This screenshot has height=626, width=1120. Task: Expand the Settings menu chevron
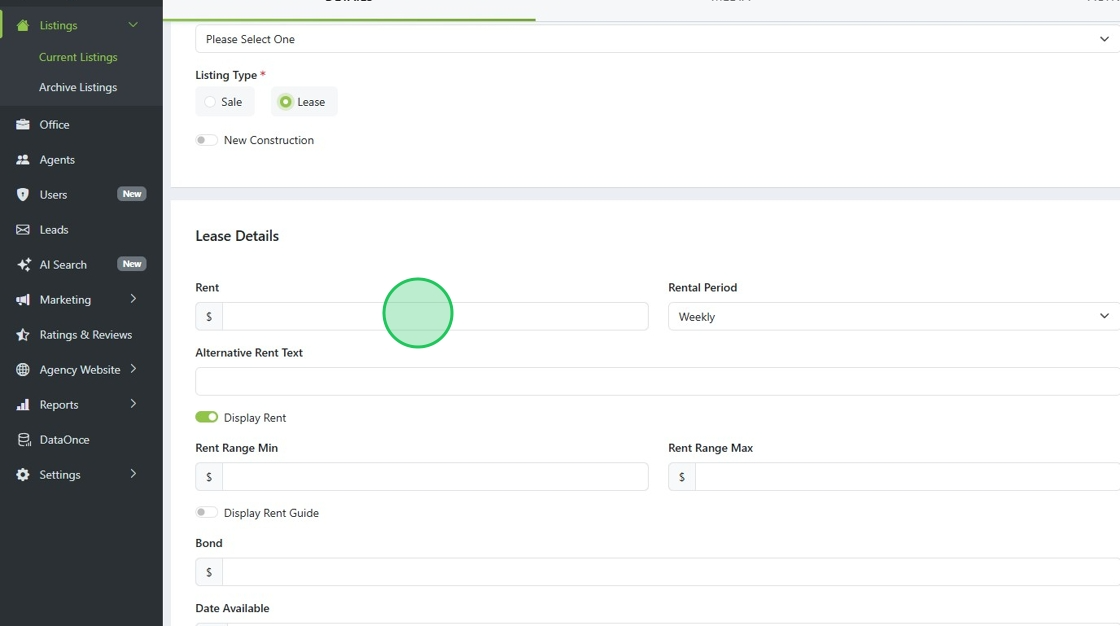[x=133, y=474]
